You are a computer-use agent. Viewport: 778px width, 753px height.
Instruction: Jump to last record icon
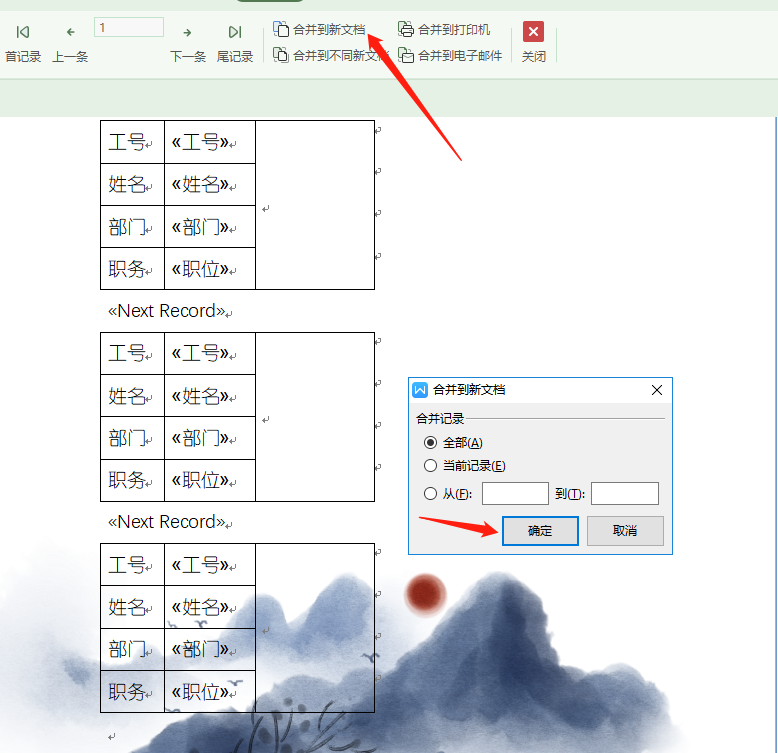pyautogui.click(x=235, y=32)
